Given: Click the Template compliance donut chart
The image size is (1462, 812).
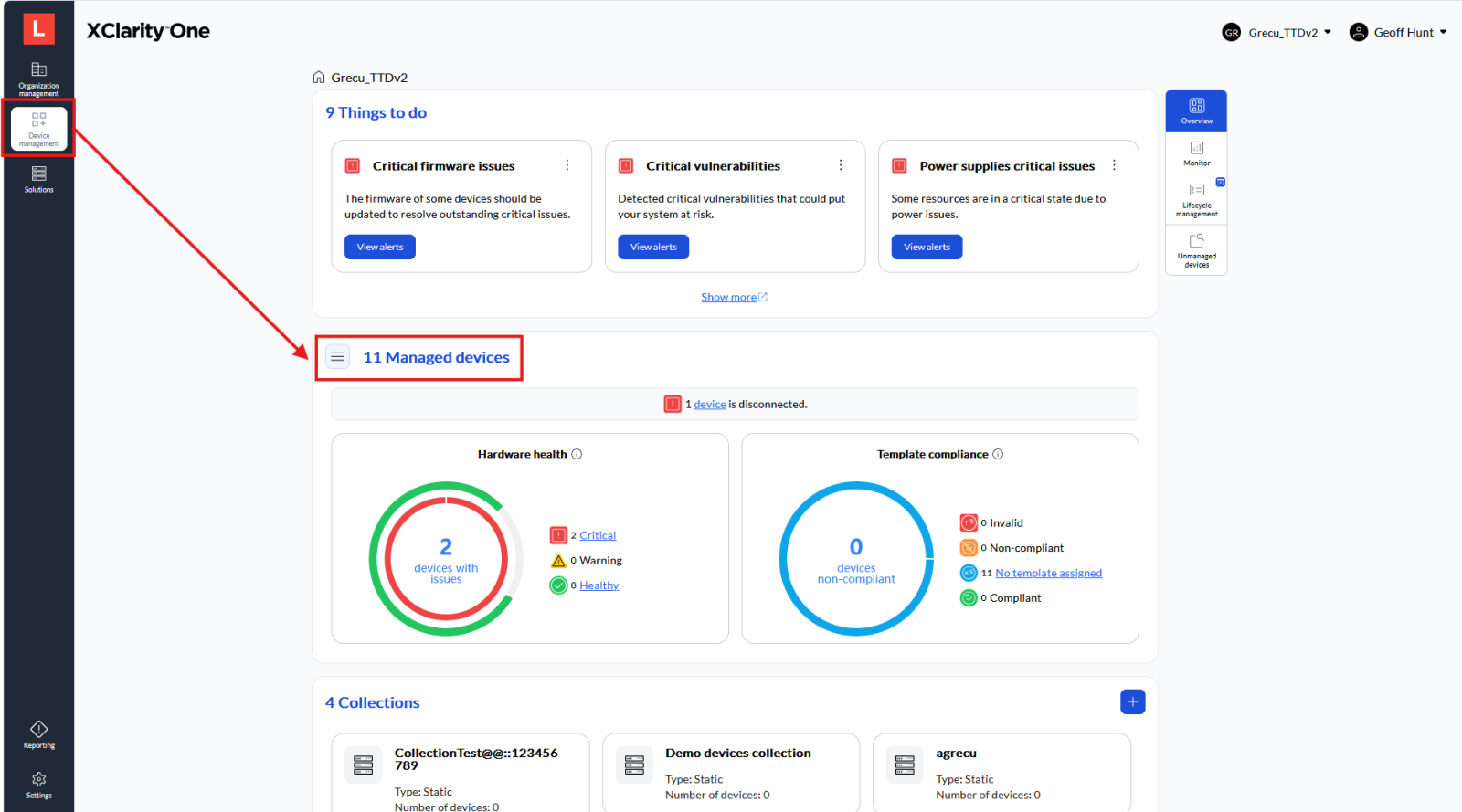Looking at the screenshot, I should (856, 559).
